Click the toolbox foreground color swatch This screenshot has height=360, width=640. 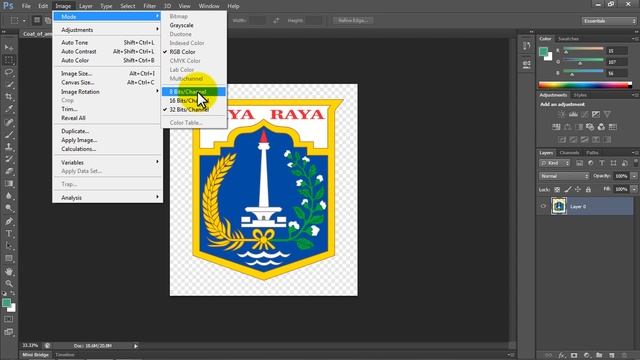[x=7, y=303]
